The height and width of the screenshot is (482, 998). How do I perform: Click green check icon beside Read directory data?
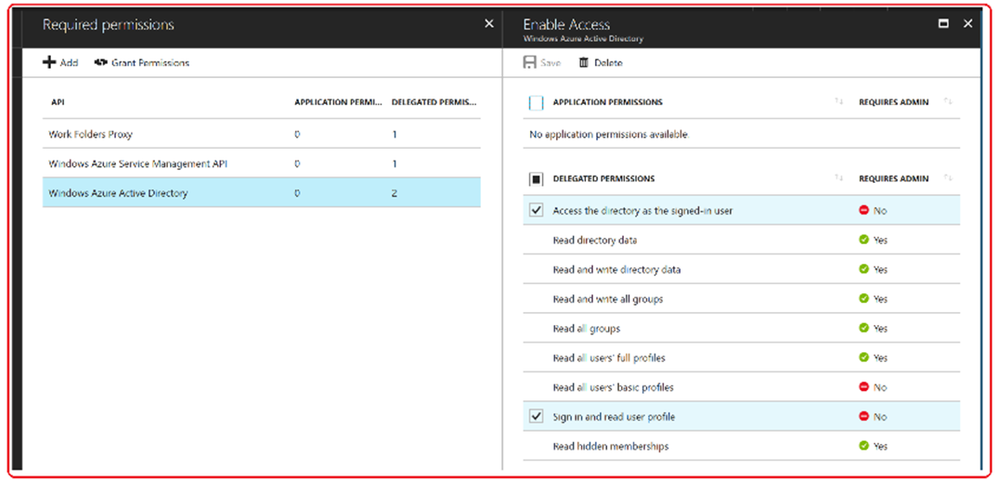[x=864, y=240]
